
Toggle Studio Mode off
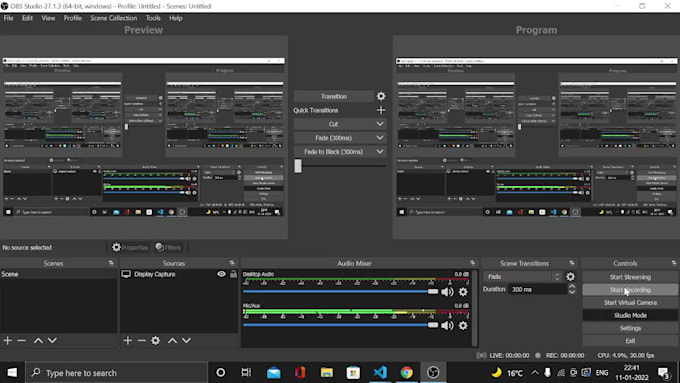pyautogui.click(x=630, y=315)
